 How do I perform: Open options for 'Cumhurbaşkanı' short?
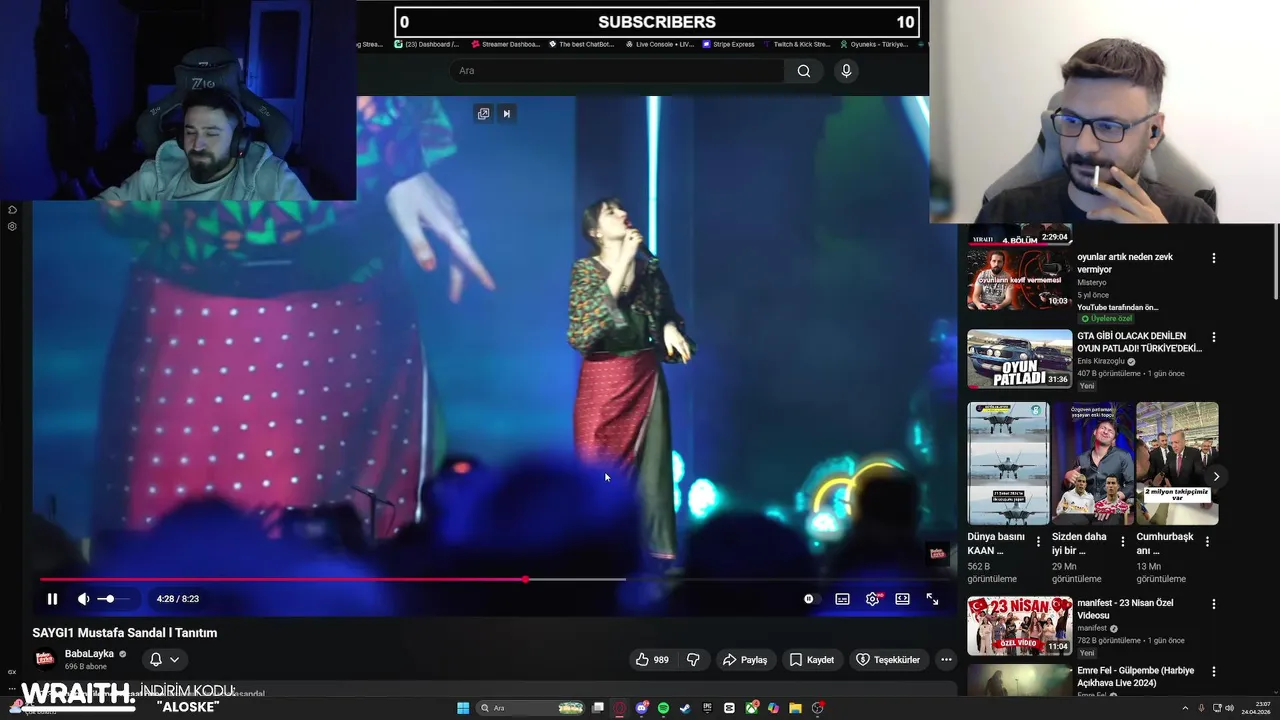coord(1207,541)
